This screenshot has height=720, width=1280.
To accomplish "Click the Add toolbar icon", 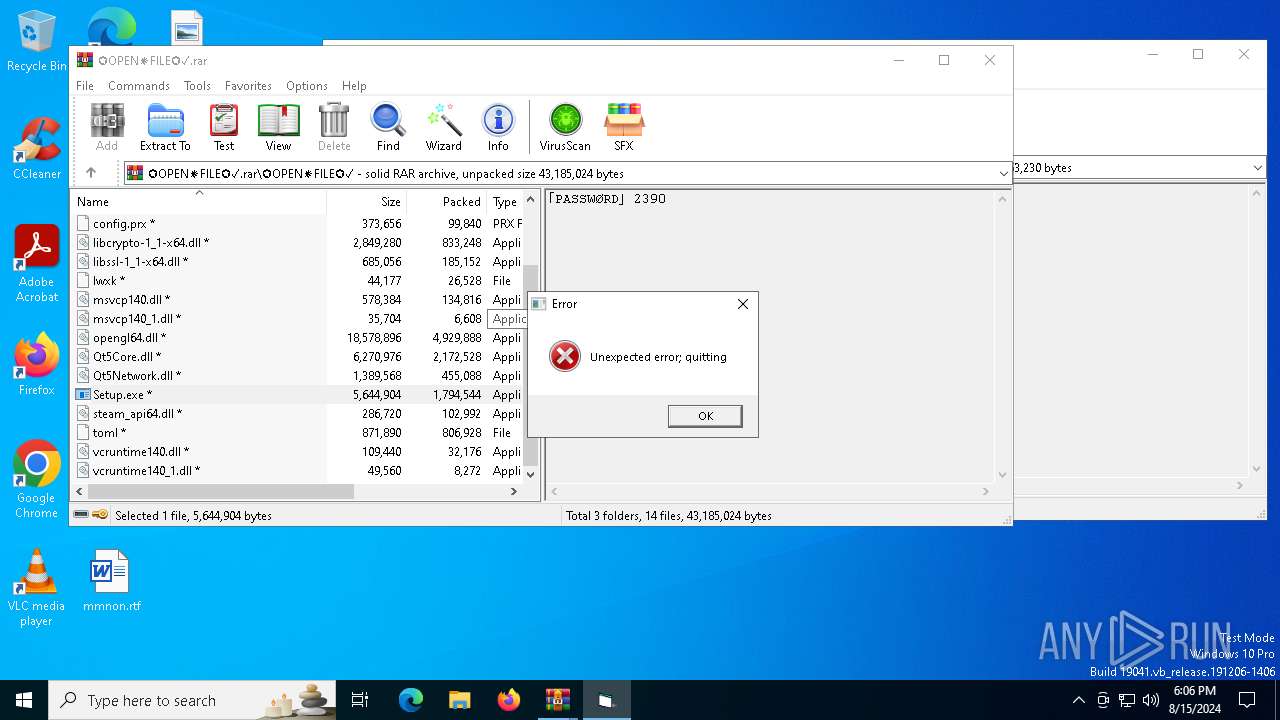I will click(x=107, y=127).
